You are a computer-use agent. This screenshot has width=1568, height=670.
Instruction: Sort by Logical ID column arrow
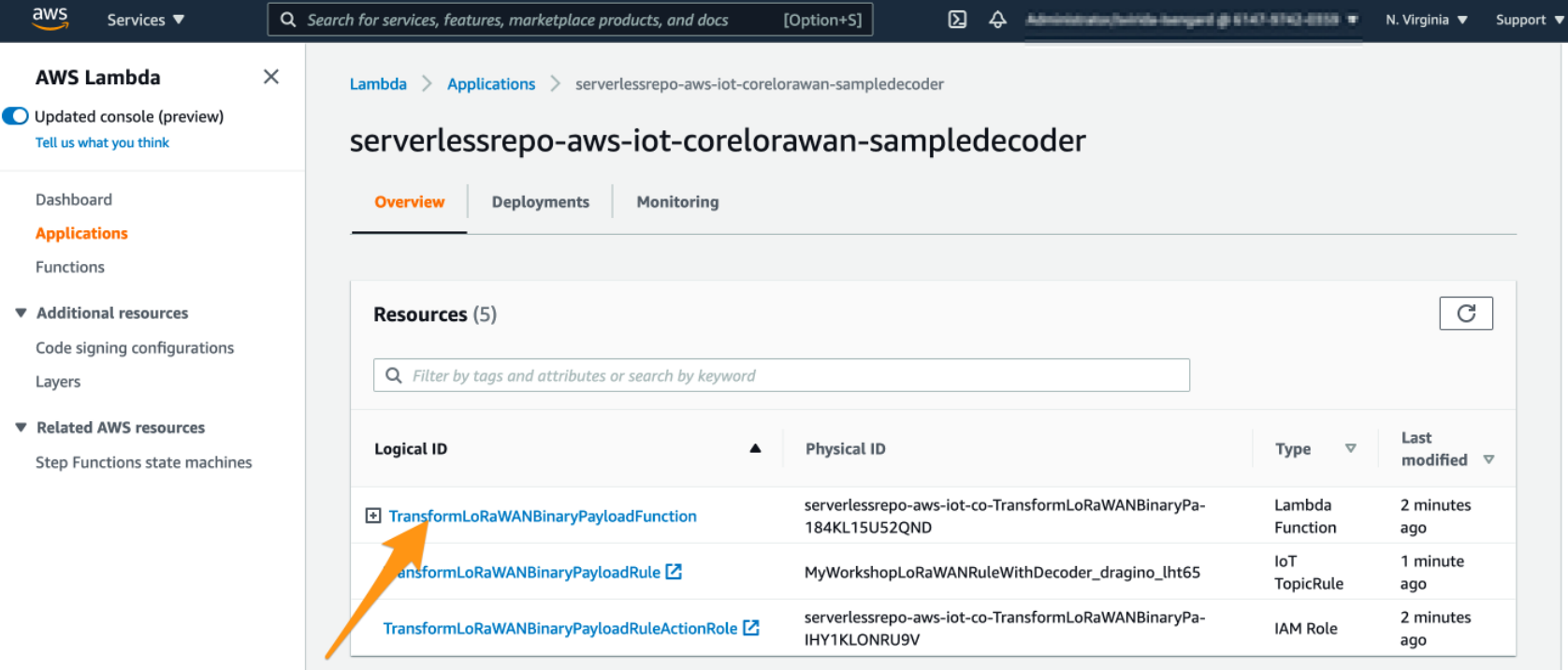[x=755, y=448]
